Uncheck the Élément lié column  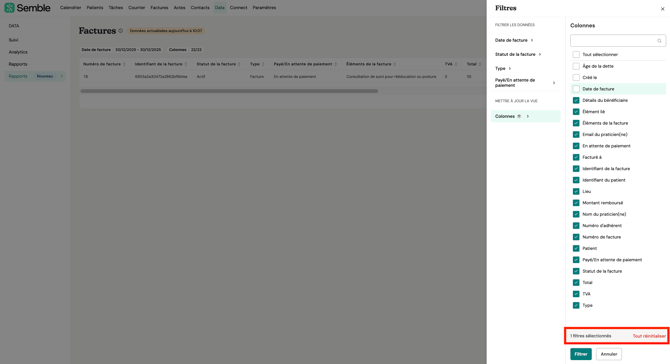pyautogui.click(x=576, y=112)
